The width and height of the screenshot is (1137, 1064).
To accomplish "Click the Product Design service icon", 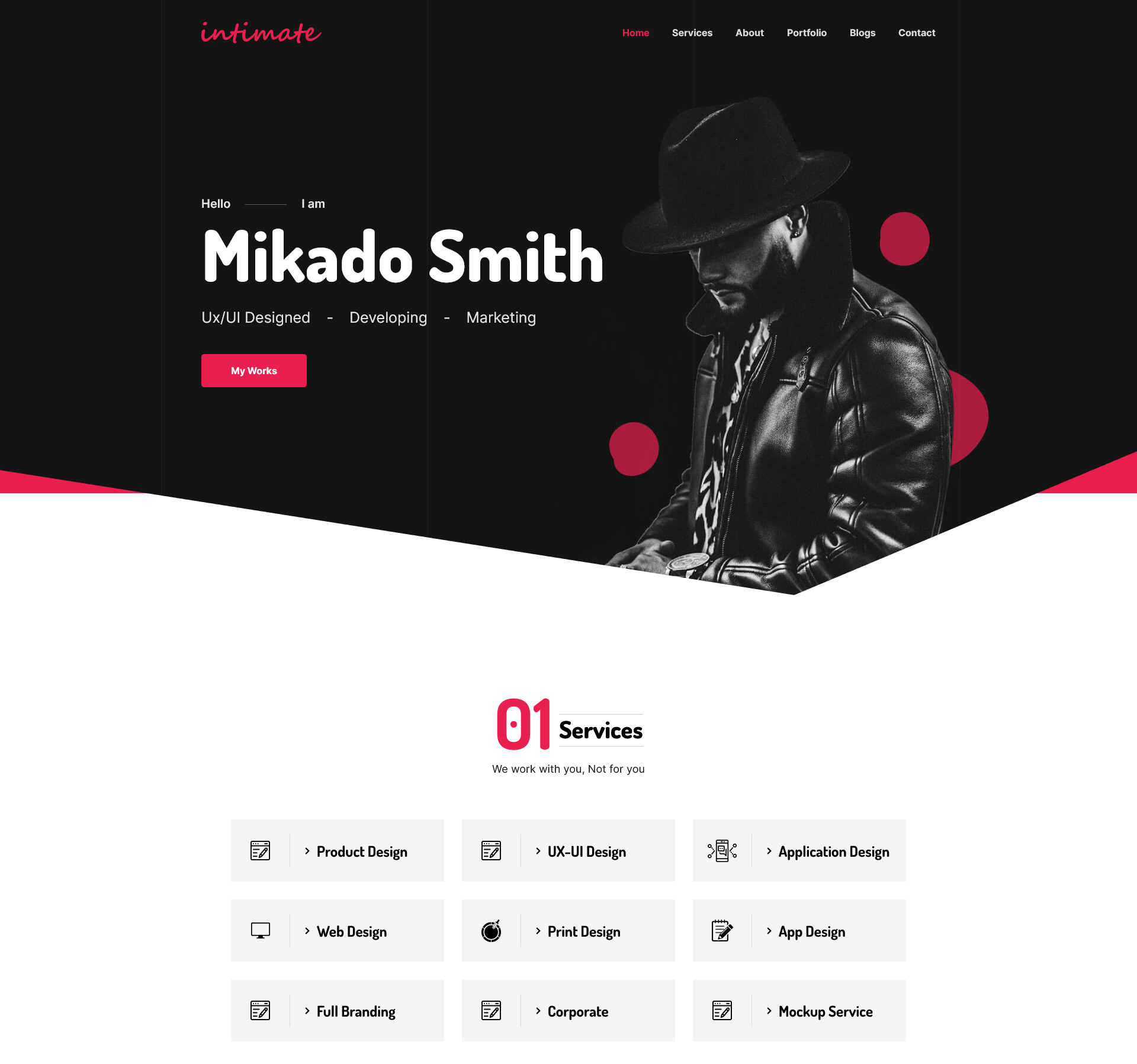I will point(260,850).
